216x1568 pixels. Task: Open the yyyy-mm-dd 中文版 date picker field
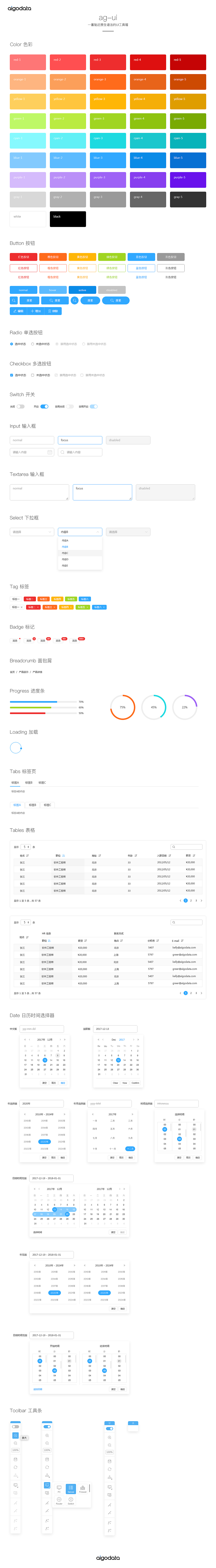[41, 1029]
